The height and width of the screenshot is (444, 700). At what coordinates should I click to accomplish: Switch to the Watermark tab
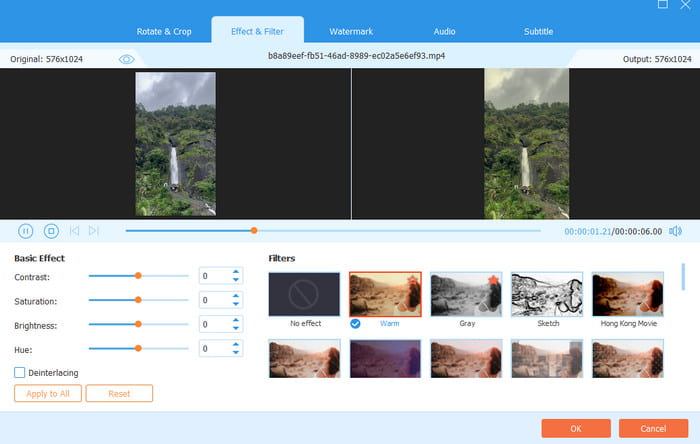click(x=351, y=32)
